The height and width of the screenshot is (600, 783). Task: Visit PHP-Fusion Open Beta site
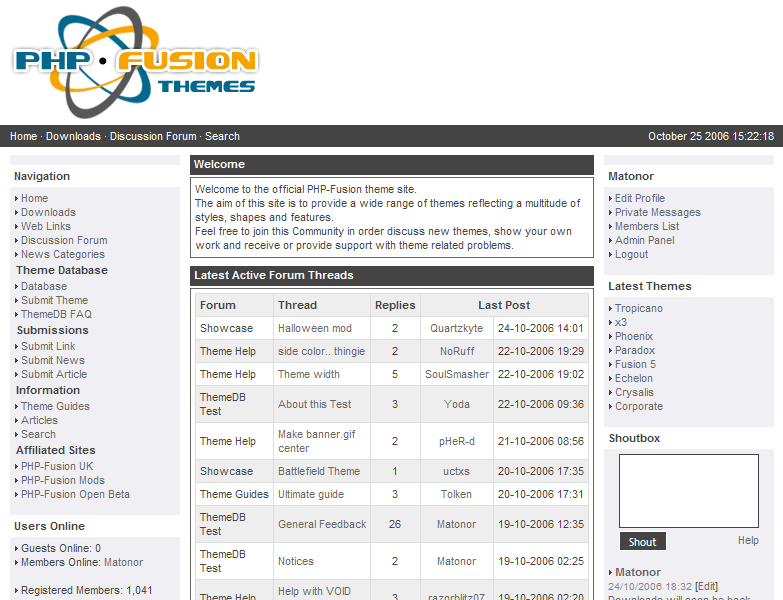(x=75, y=494)
